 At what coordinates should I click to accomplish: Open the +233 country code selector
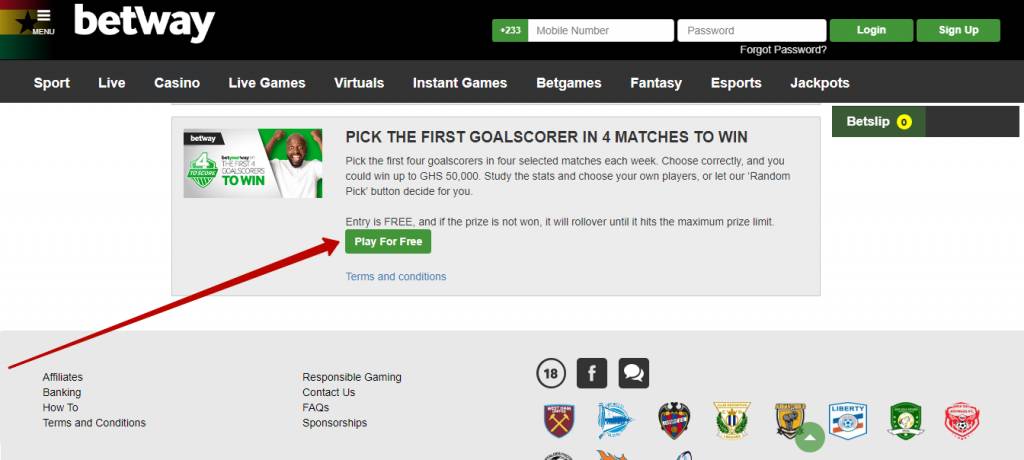[x=510, y=30]
